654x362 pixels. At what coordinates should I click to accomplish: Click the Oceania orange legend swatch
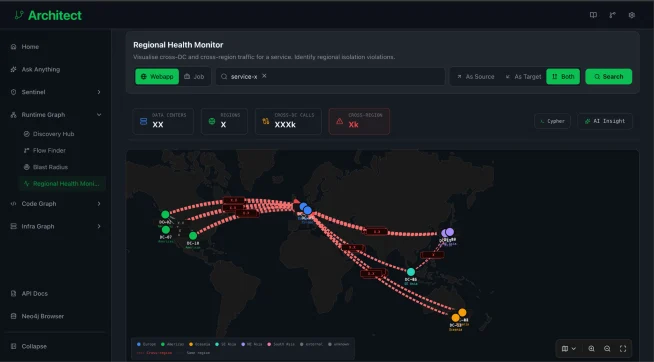191,344
